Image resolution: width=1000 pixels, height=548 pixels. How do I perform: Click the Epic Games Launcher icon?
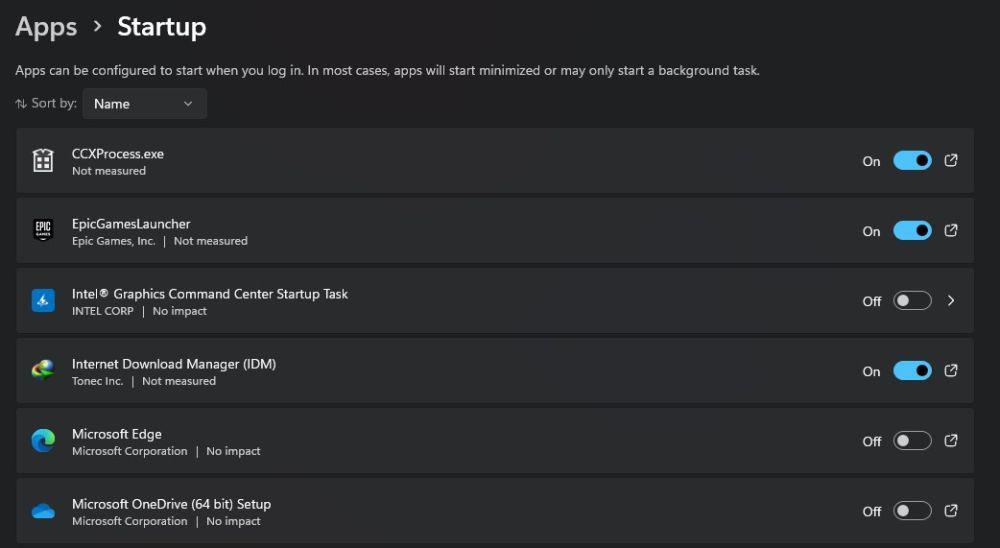tap(43, 230)
